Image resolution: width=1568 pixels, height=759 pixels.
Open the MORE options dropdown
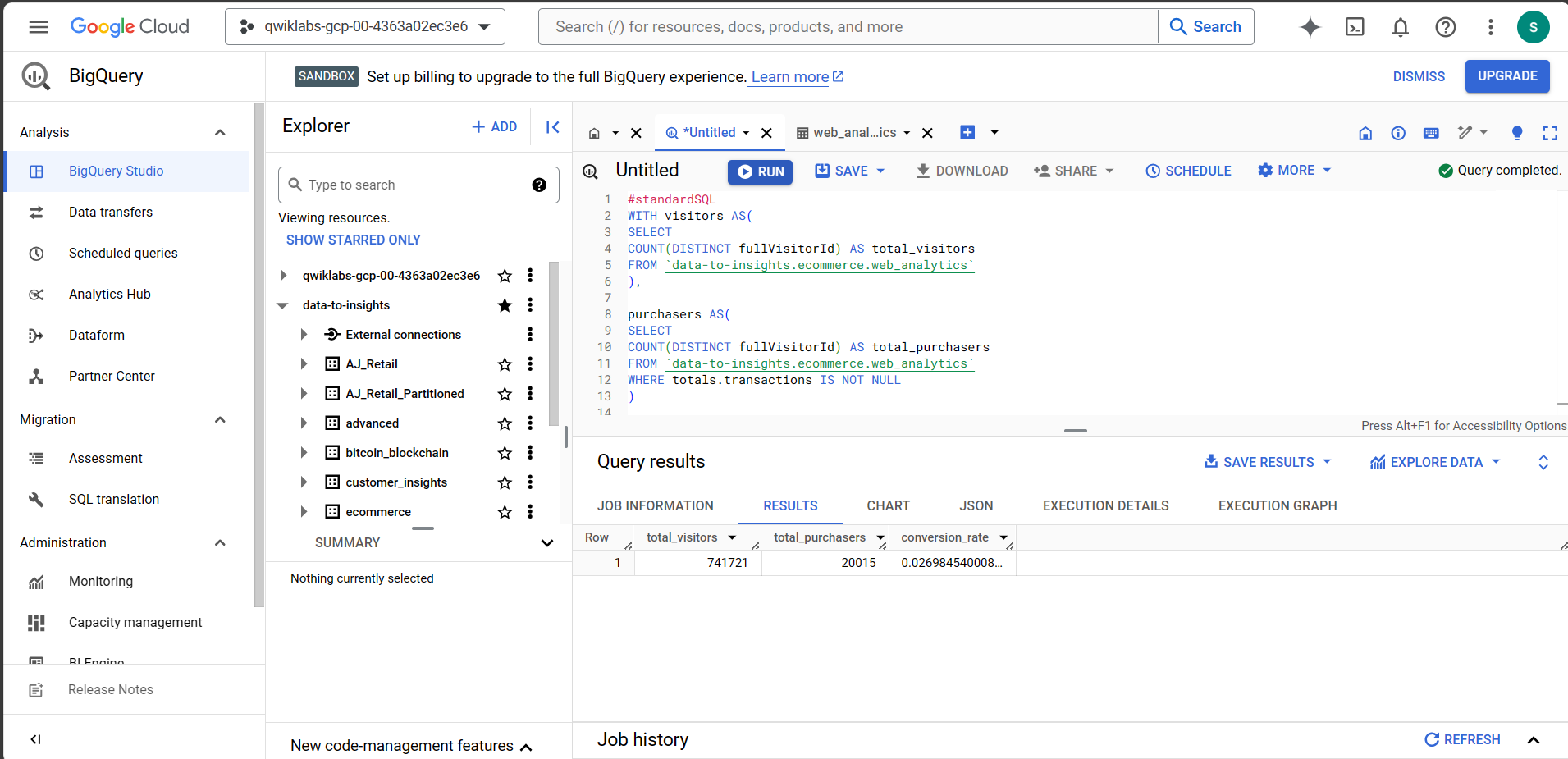1294,170
